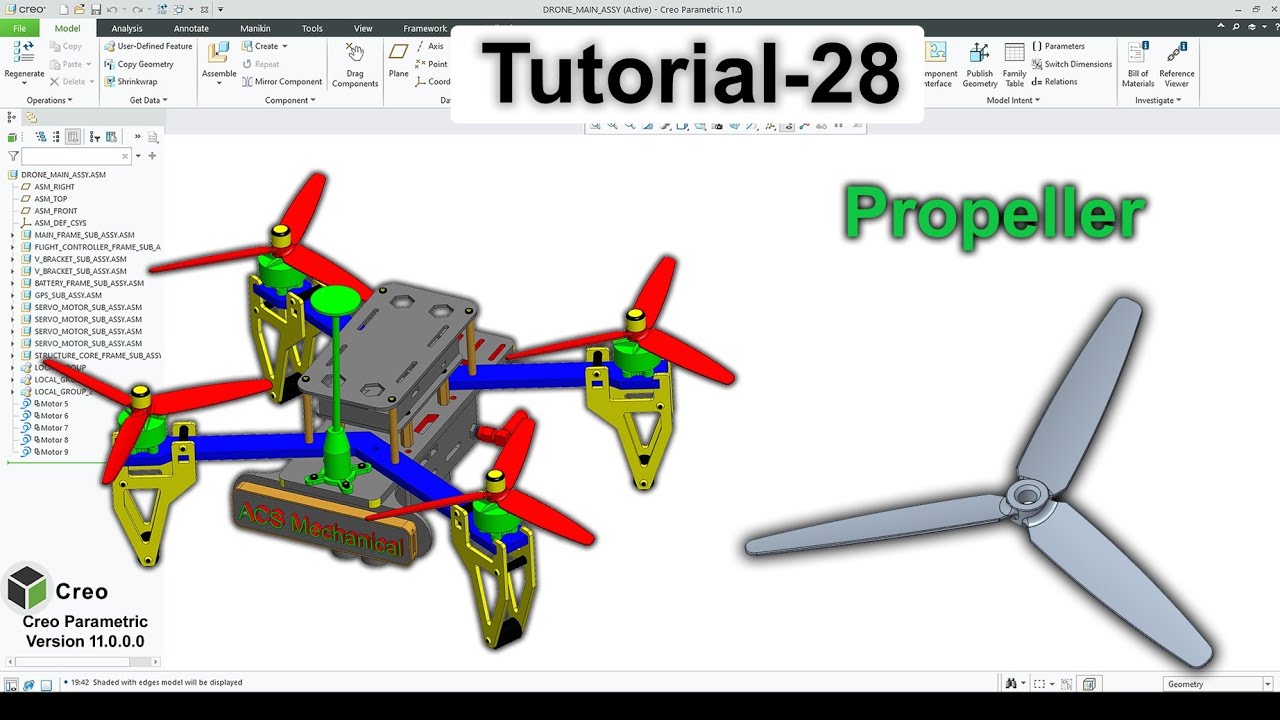Toggle Switch Dimensions display

[x=1071, y=64]
